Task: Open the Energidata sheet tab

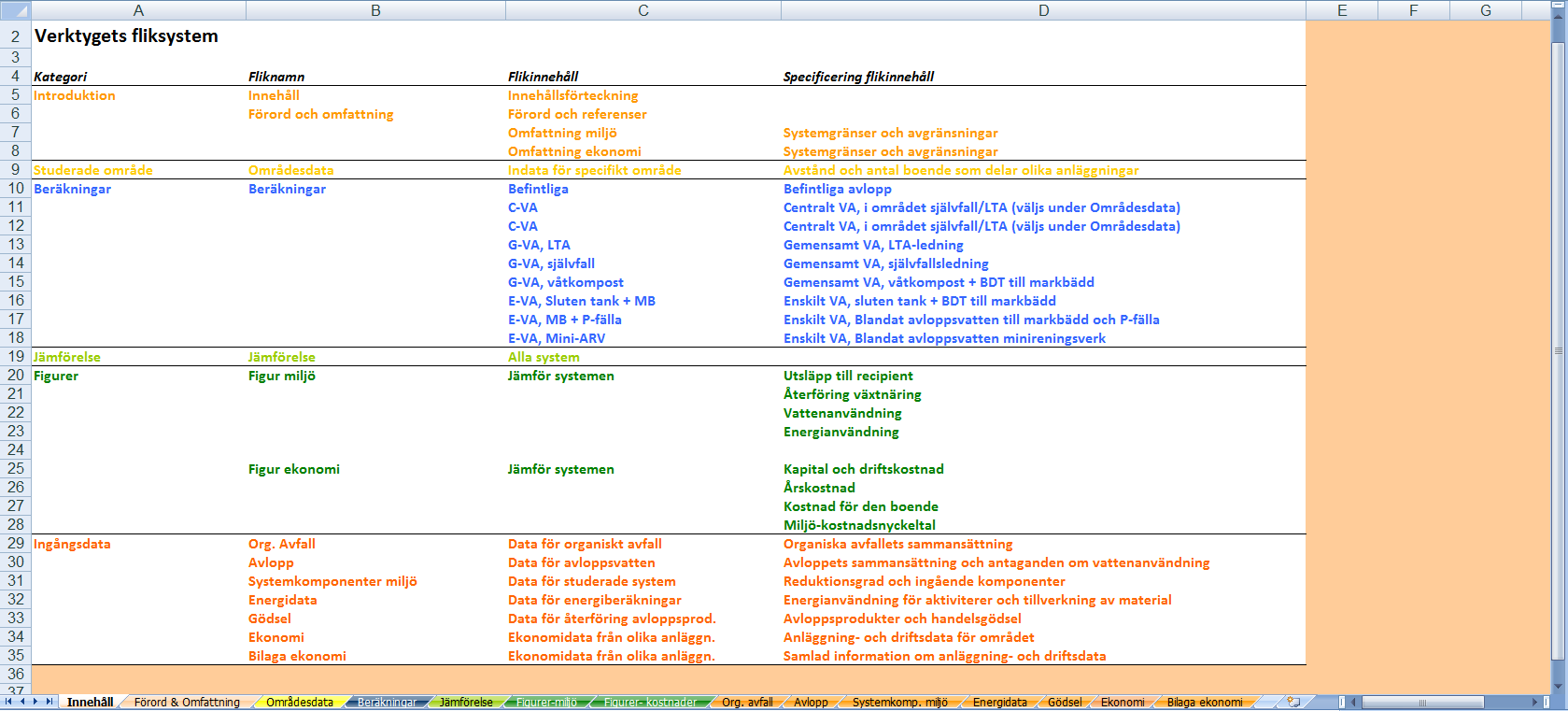Action: pos(999,702)
